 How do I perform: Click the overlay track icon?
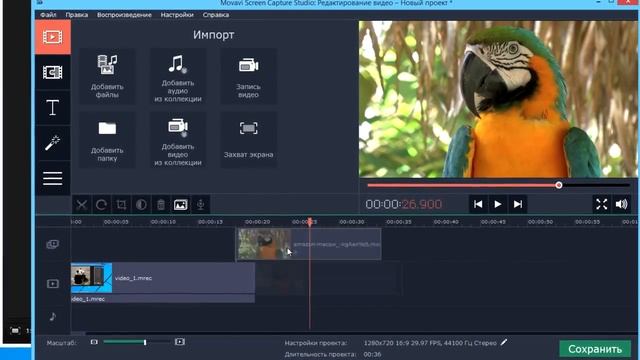tap(53, 244)
